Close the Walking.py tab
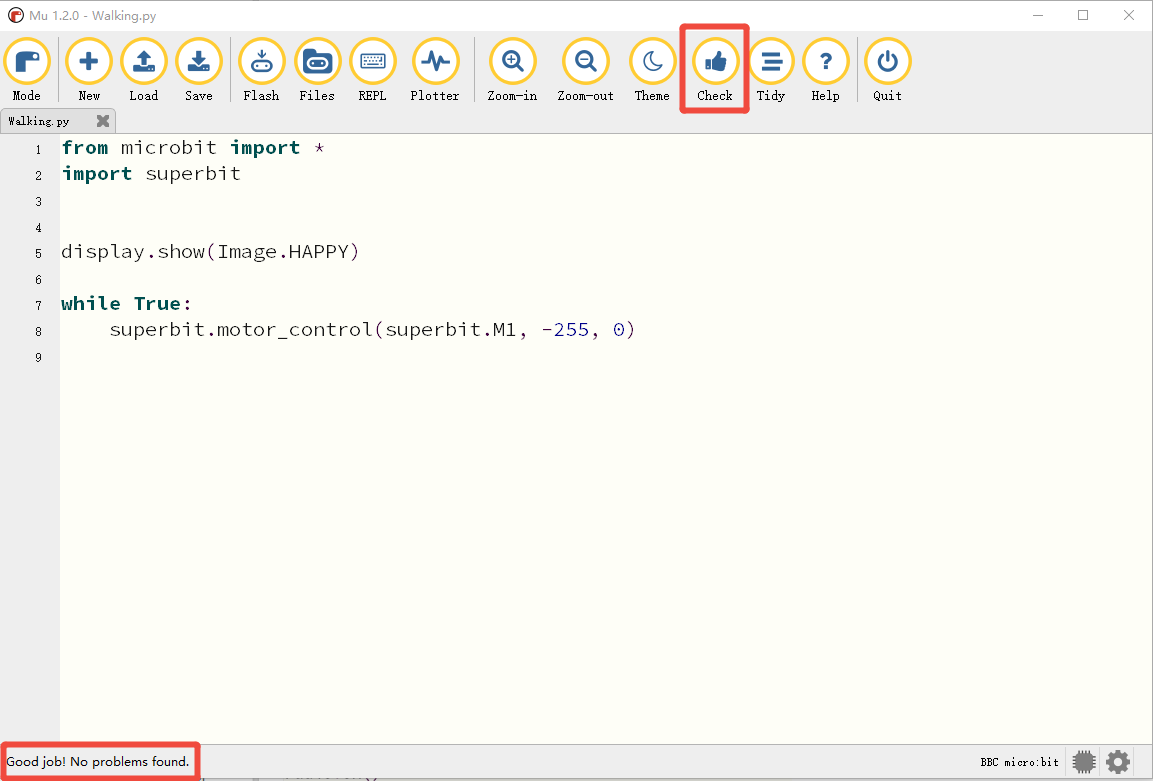1153x781 pixels. (103, 121)
